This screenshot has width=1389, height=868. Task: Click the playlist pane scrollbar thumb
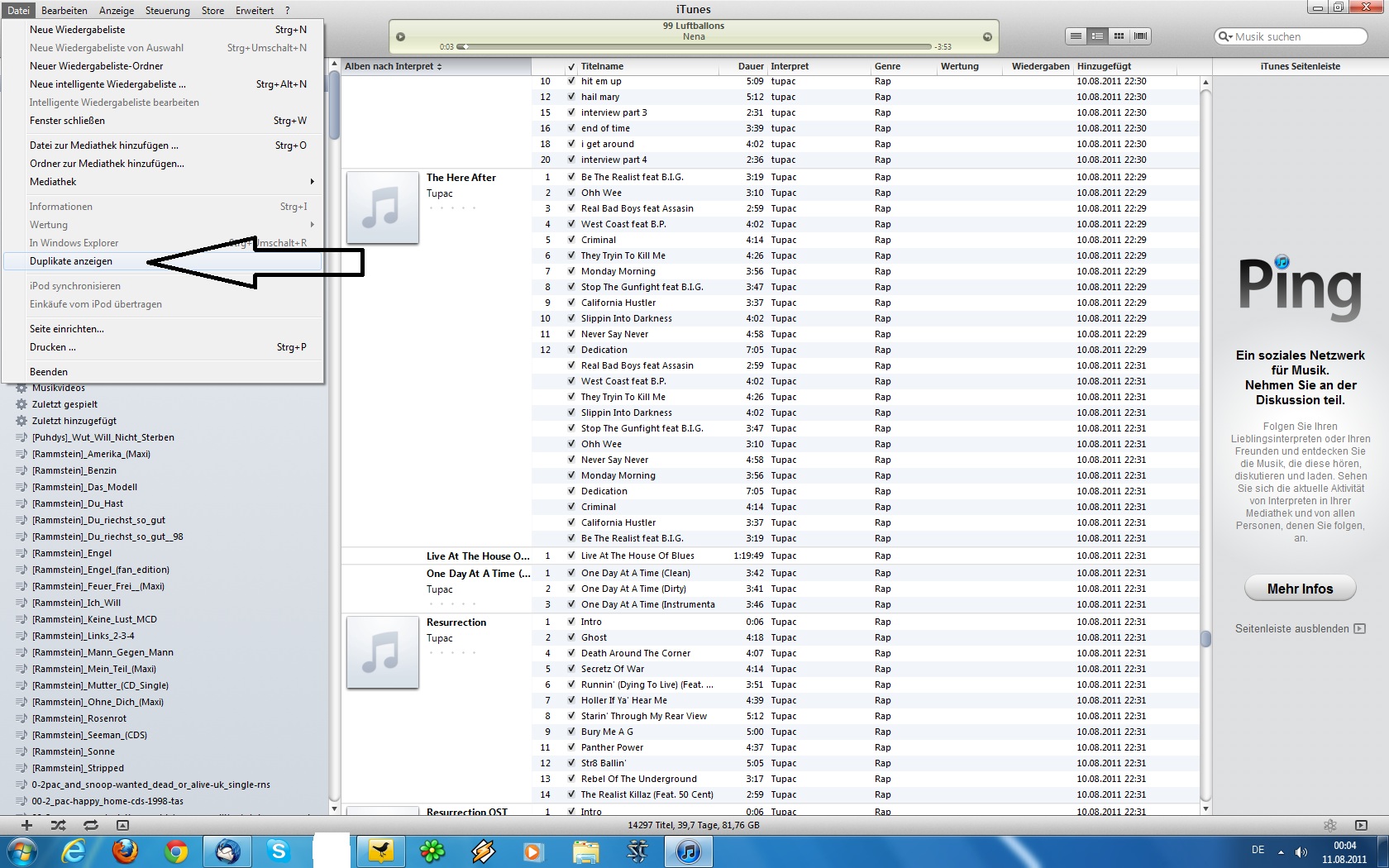pyautogui.click(x=334, y=106)
